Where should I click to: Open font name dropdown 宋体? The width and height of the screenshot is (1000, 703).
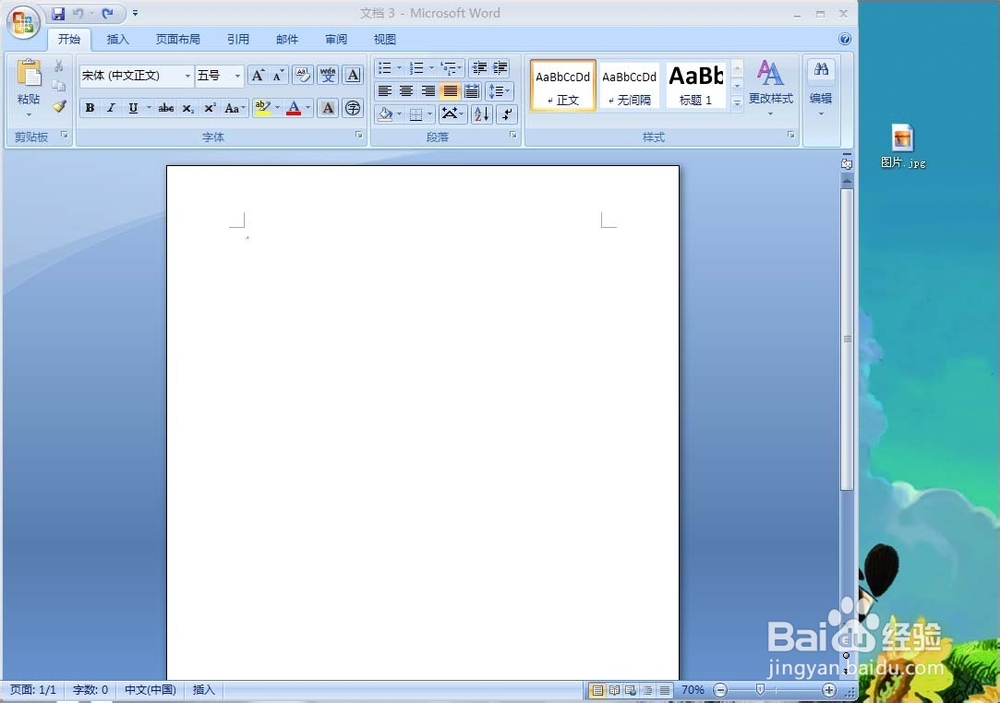[x=188, y=75]
